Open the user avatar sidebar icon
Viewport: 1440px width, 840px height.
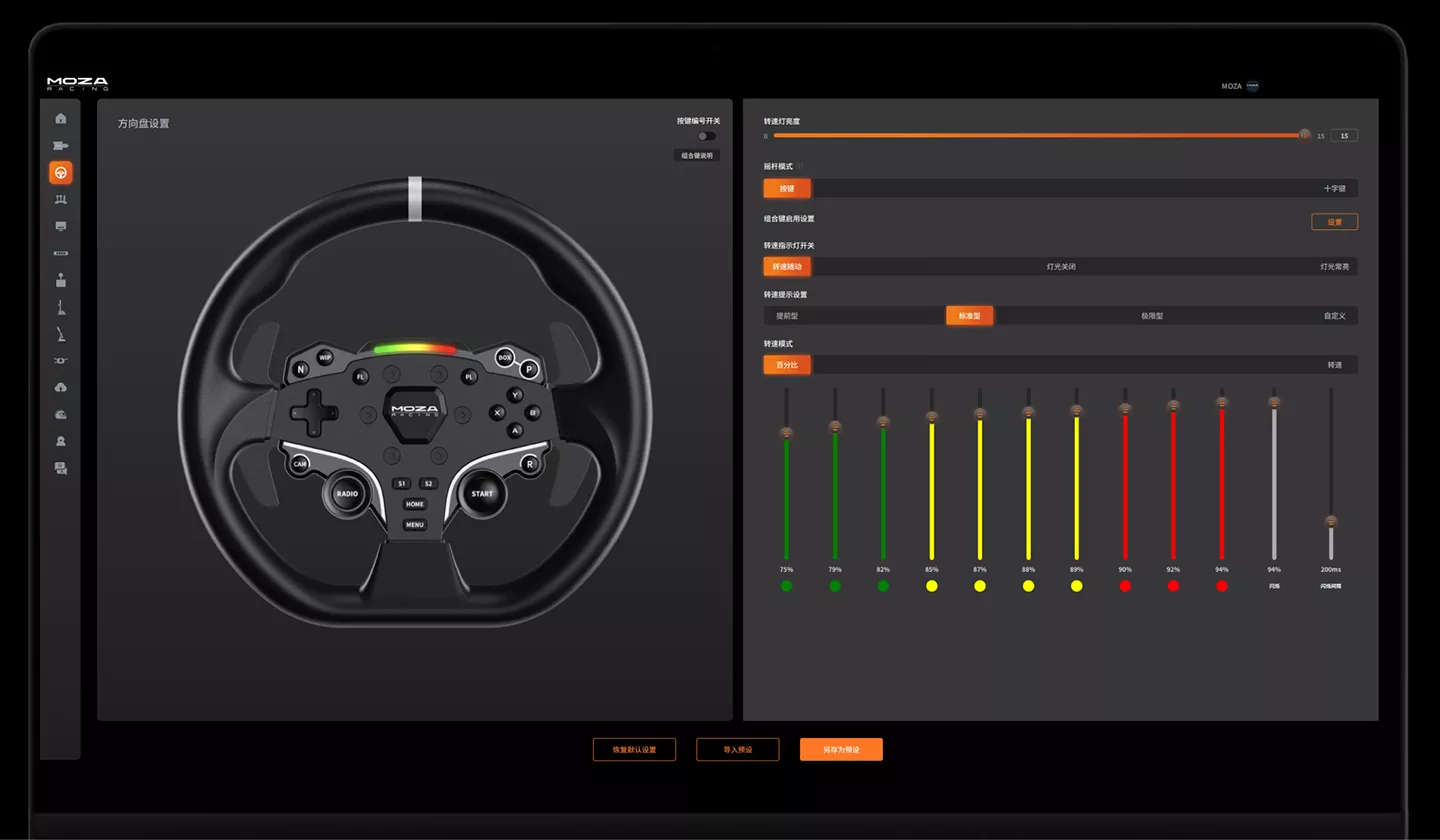61,441
